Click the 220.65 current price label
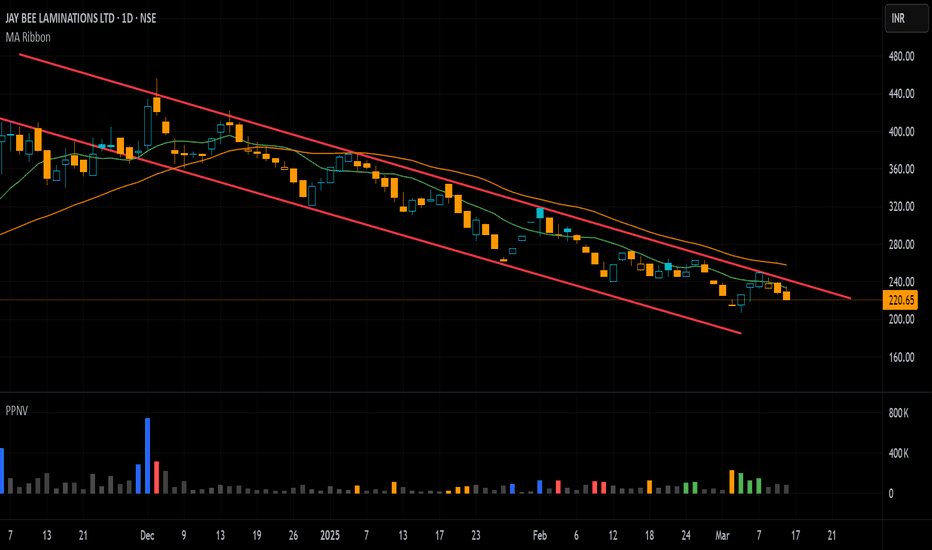Screen dimensions: 932x550 901,300
